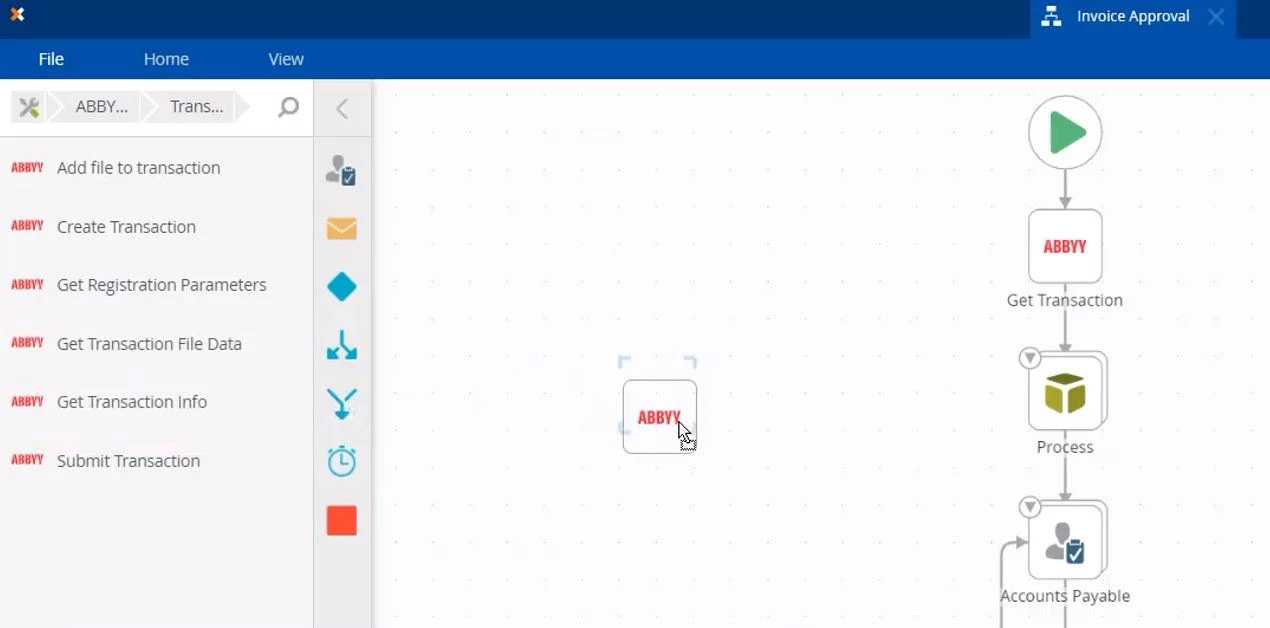Expand the Process node dropdown triangle
Image resolution: width=1270 pixels, height=628 pixels.
pyautogui.click(x=1030, y=358)
